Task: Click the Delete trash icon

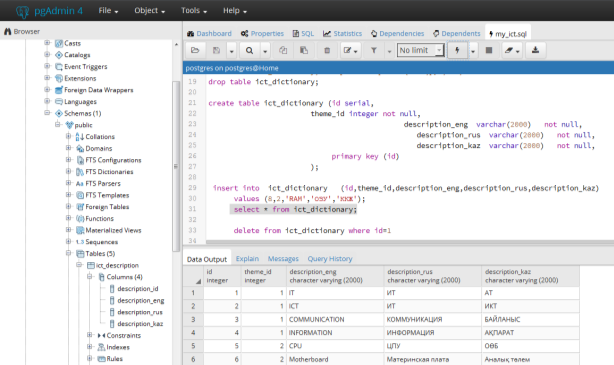Action: coord(327,50)
